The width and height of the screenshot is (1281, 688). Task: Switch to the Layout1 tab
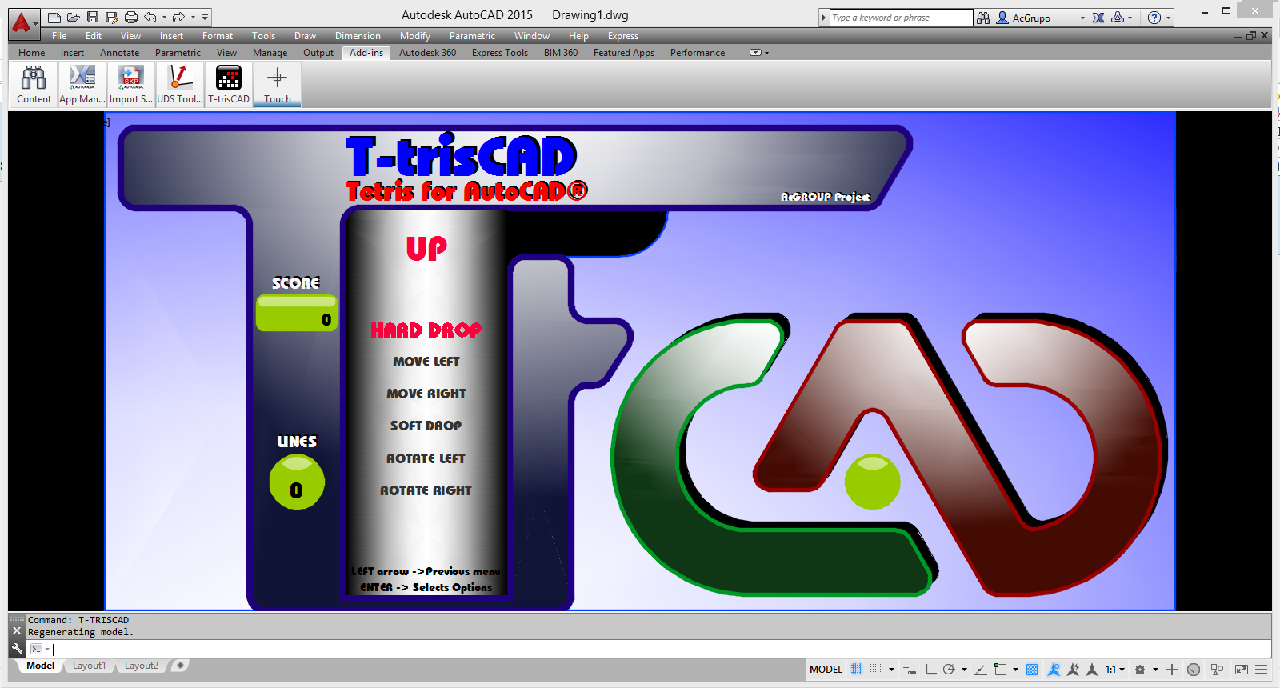[88, 666]
